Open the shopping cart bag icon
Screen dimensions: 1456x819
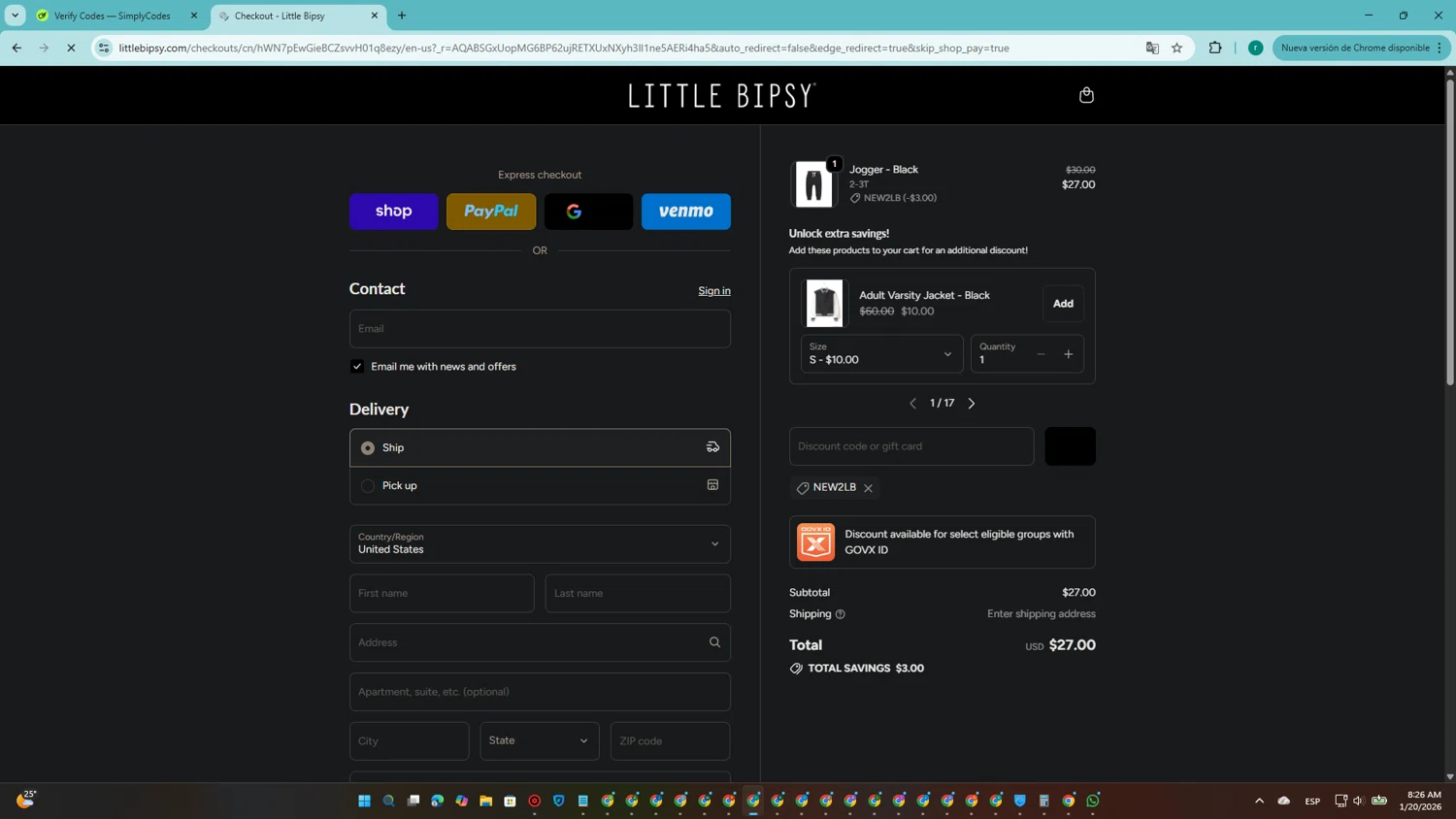1086,95
